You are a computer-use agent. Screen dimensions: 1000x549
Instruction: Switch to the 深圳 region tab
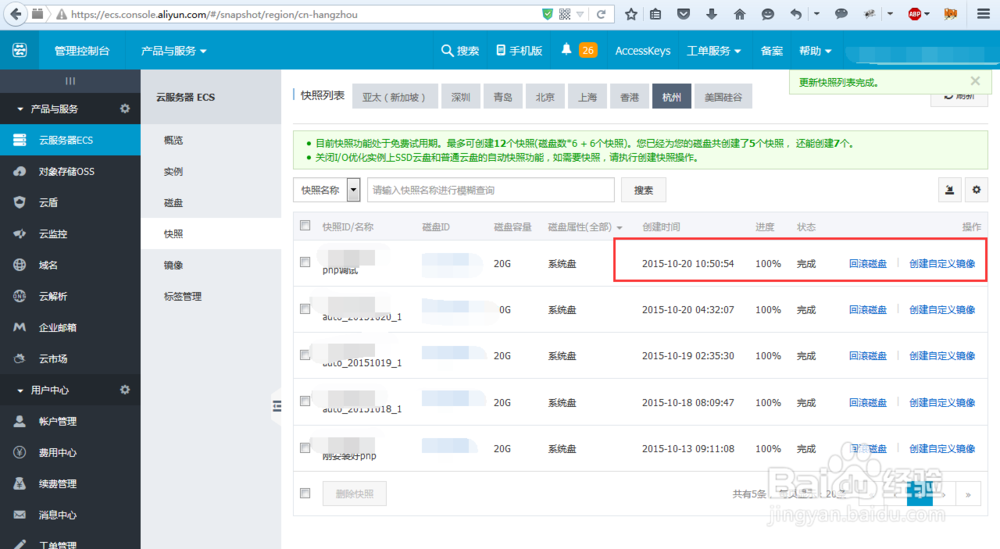[x=460, y=97]
